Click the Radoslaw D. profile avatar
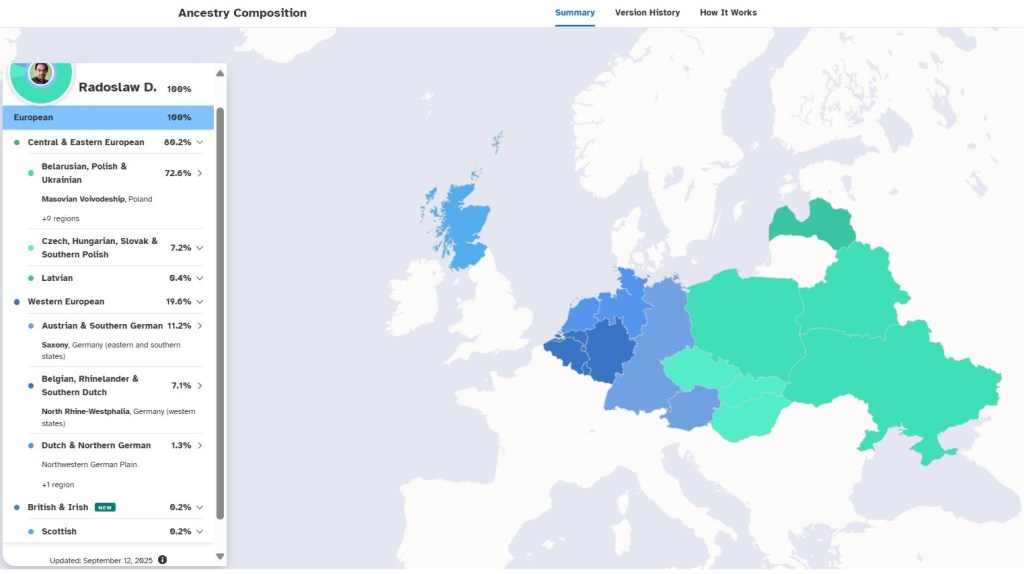The image size is (1024, 574). (40, 75)
